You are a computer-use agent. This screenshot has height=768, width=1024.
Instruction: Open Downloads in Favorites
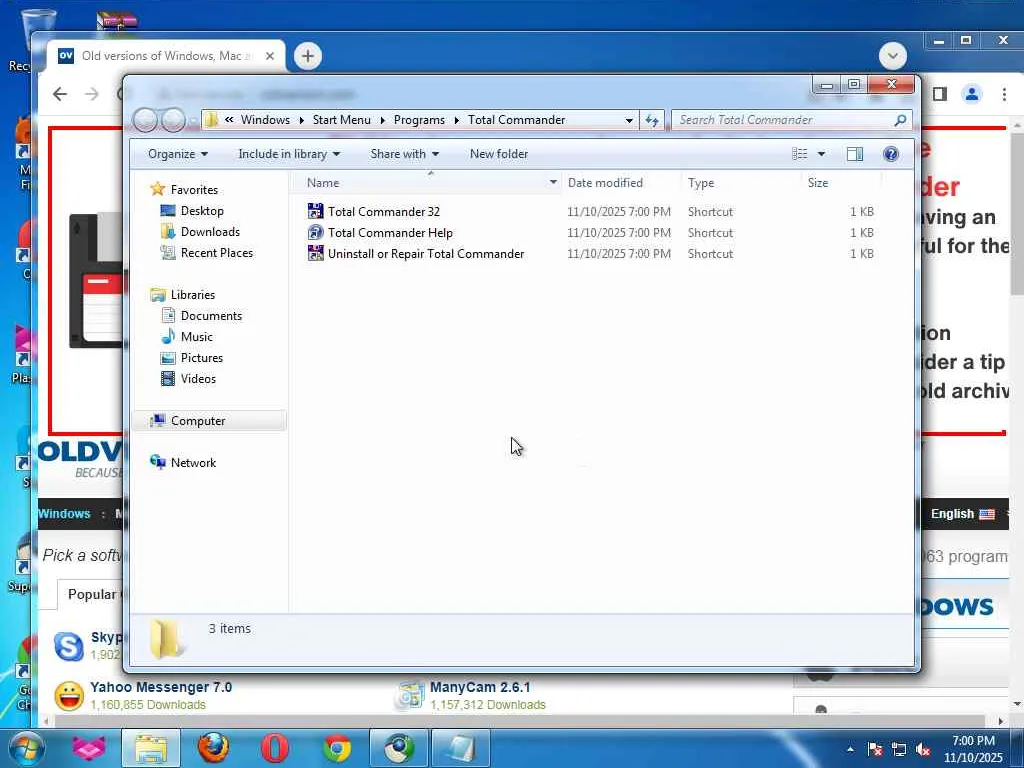(x=210, y=232)
